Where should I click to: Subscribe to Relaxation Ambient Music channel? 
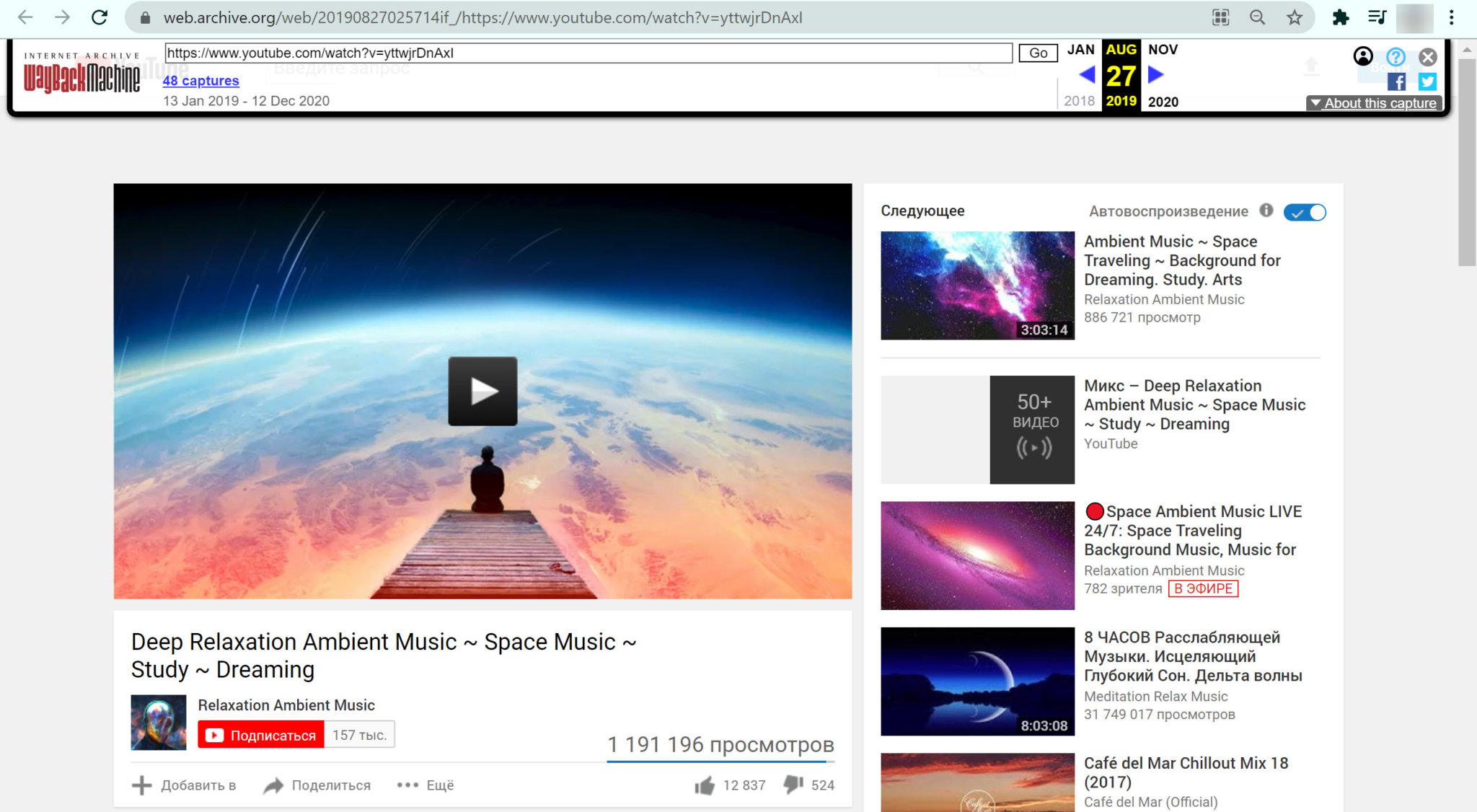pos(260,734)
